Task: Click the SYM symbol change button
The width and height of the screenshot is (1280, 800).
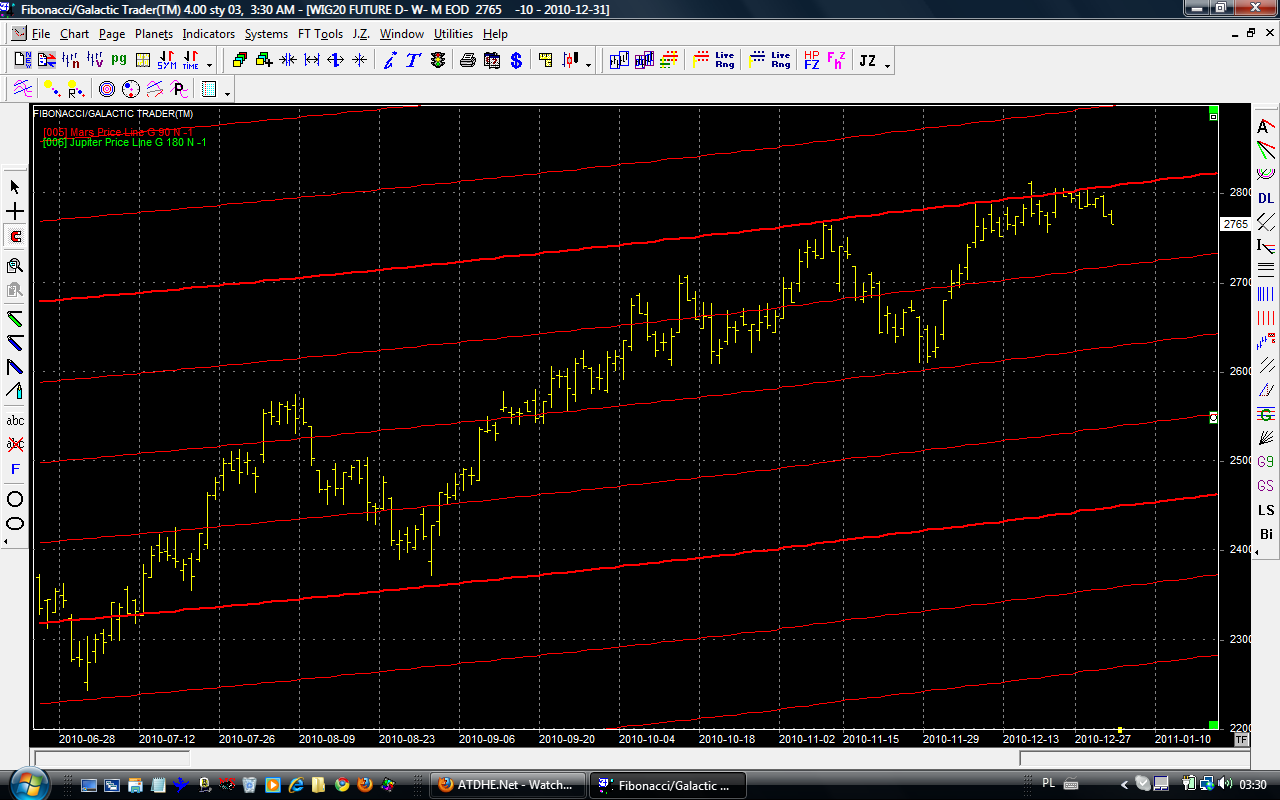Action: point(167,61)
